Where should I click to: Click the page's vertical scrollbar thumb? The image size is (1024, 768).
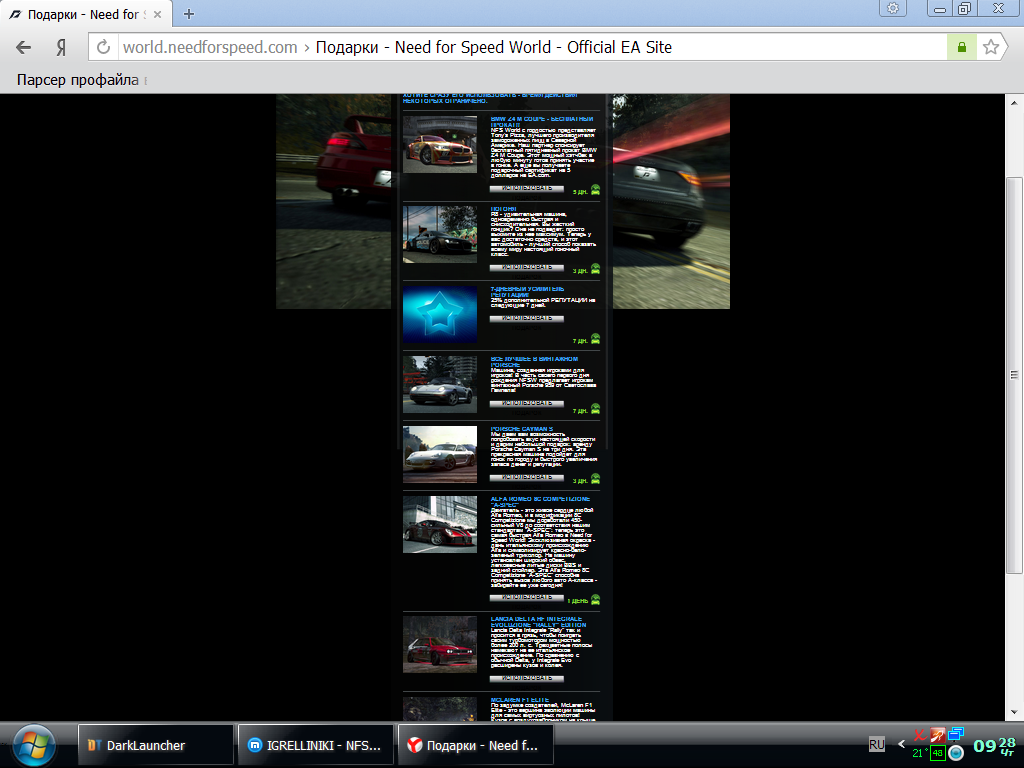click(x=1014, y=375)
